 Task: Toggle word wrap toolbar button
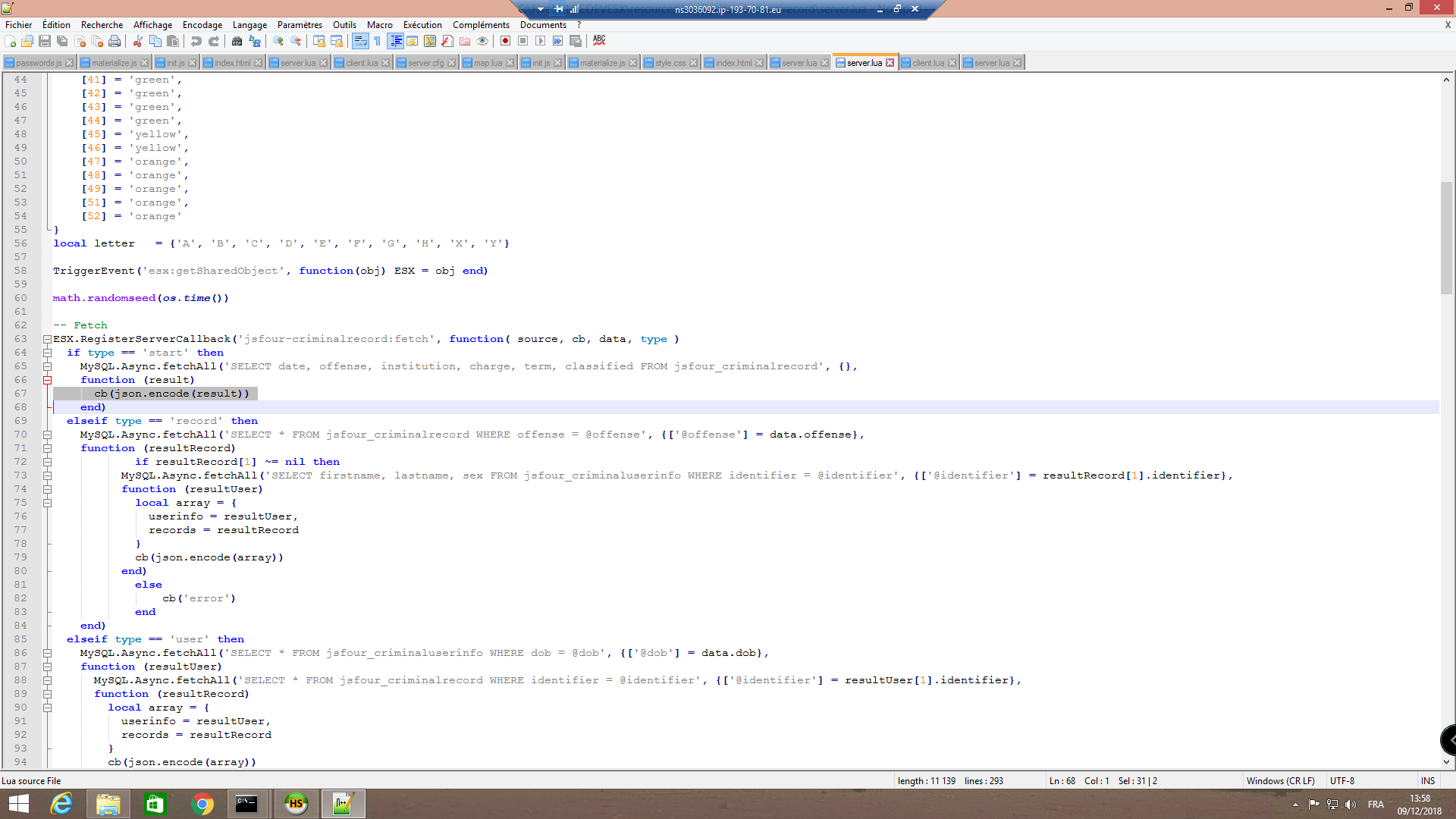(x=360, y=41)
